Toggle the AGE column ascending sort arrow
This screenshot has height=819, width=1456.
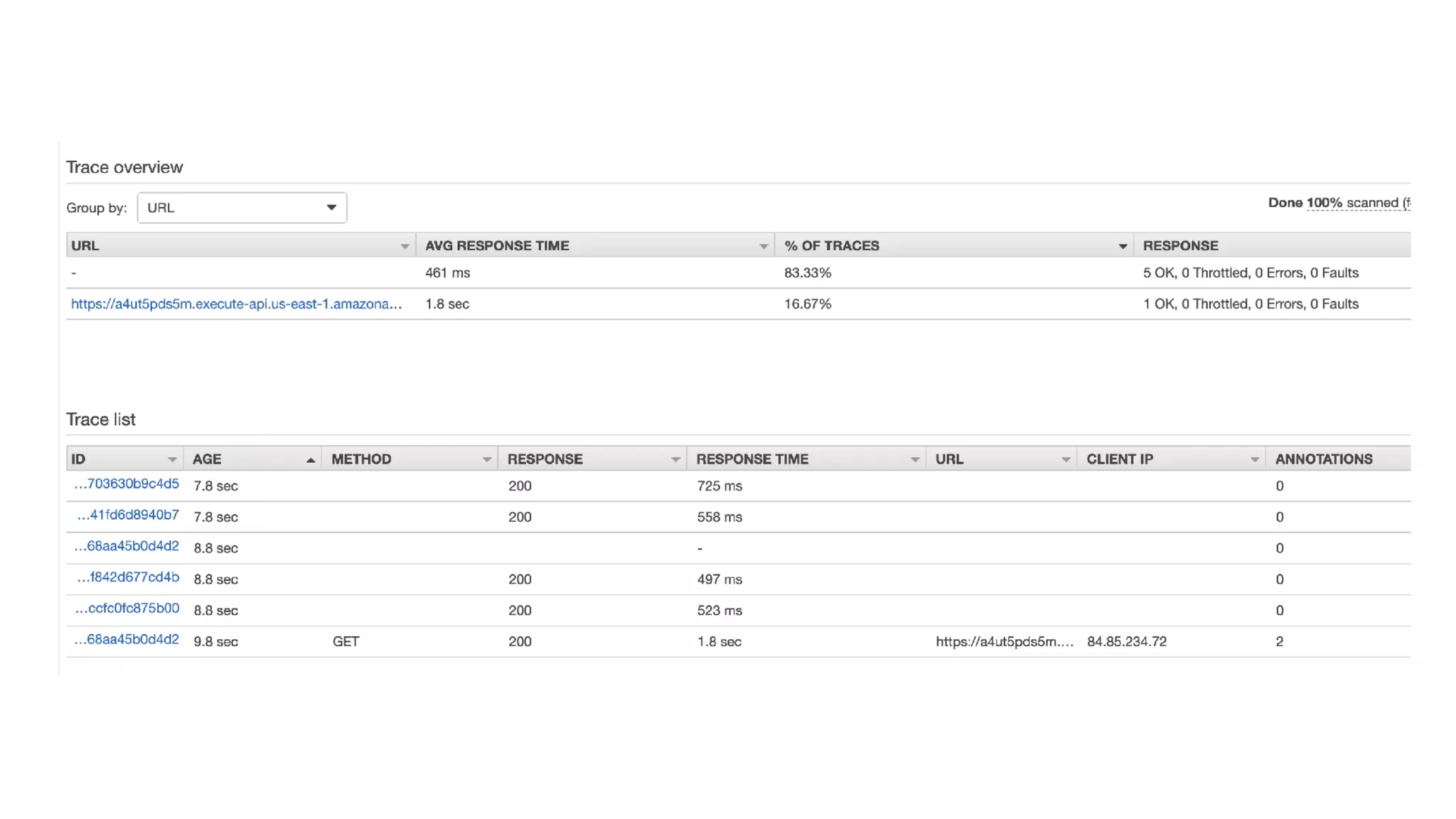point(310,460)
